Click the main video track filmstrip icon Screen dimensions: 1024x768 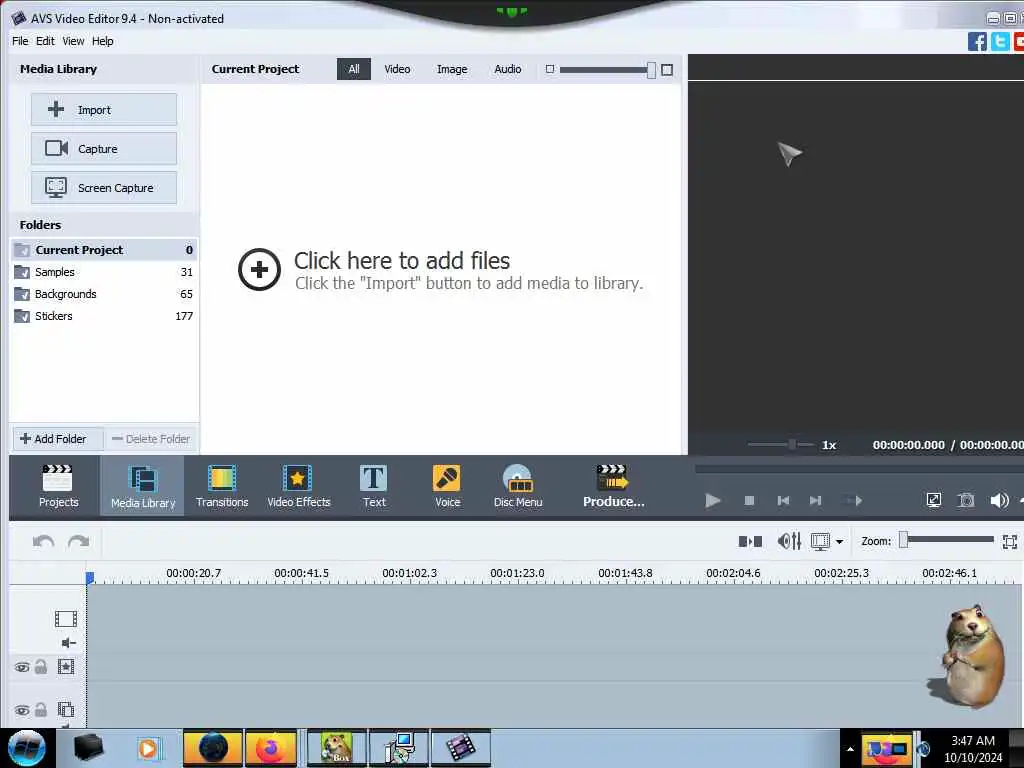click(66, 618)
